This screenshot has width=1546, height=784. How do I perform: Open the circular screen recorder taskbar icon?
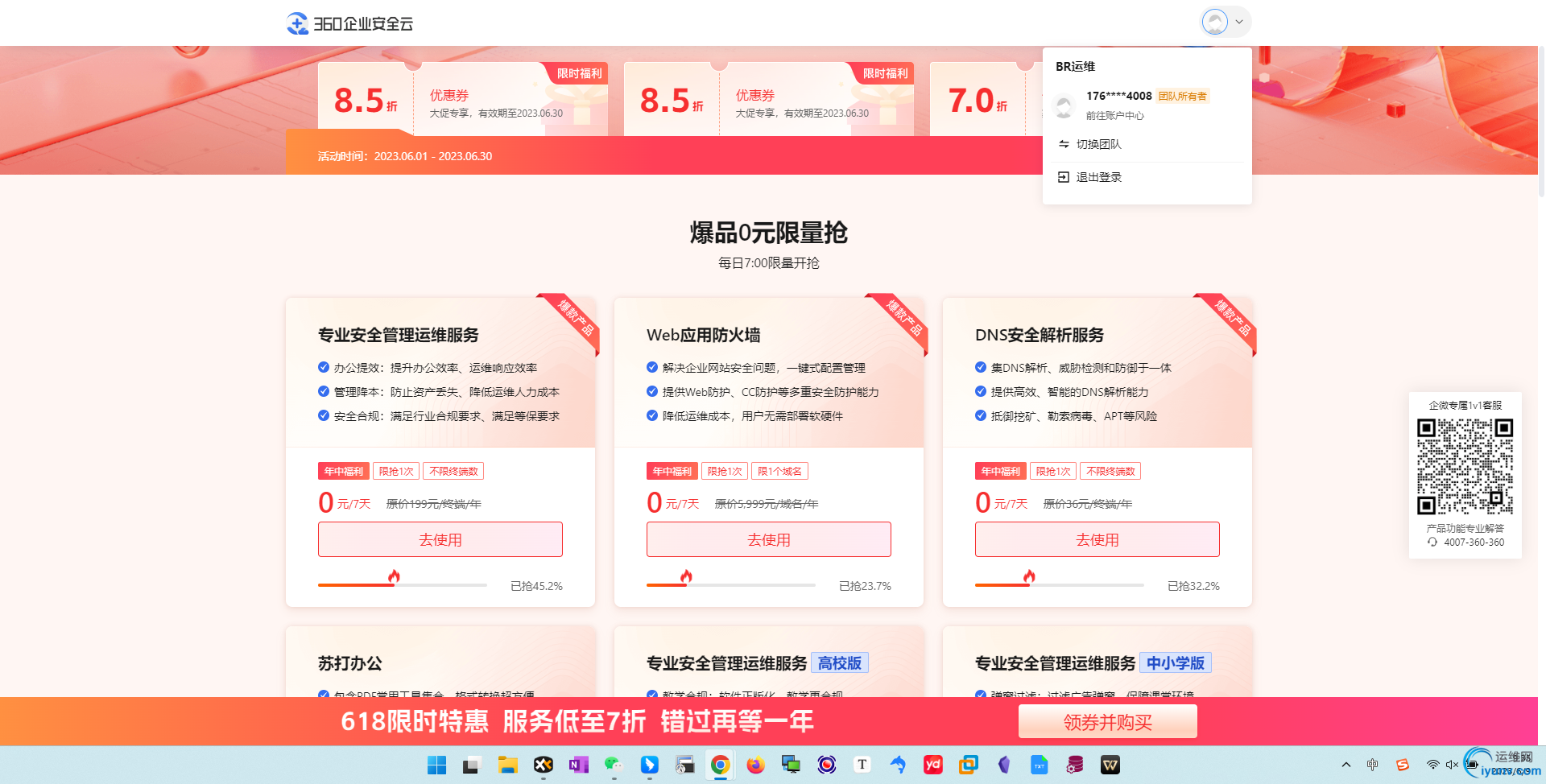pos(826,765)
